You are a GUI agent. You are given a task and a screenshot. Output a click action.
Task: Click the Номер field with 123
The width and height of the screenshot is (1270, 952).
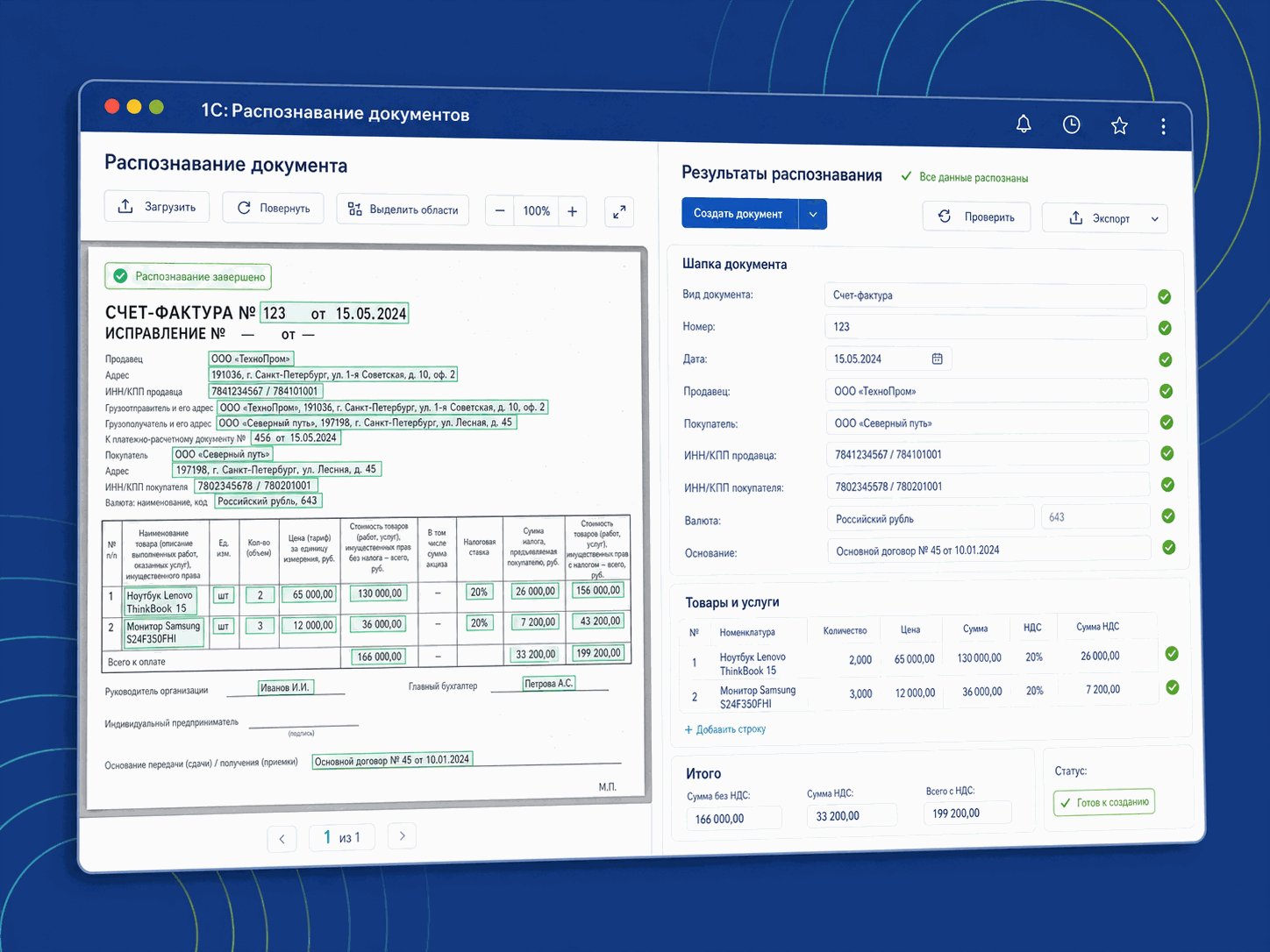coord(986,327)
